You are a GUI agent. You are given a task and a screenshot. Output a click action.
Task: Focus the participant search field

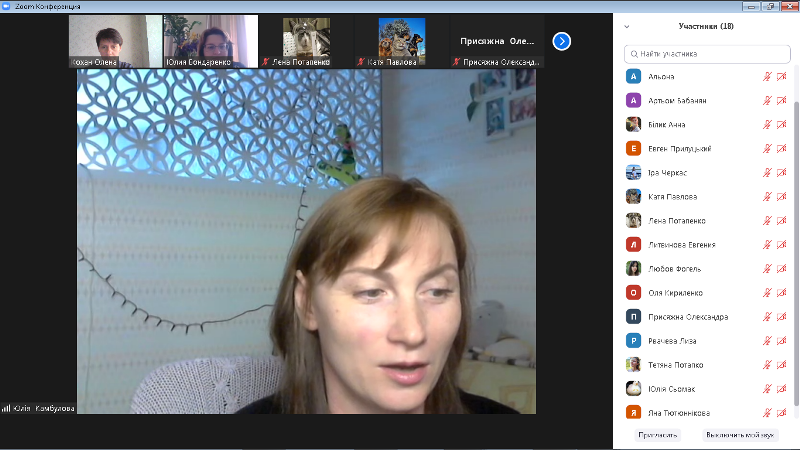tap(707, 54)
